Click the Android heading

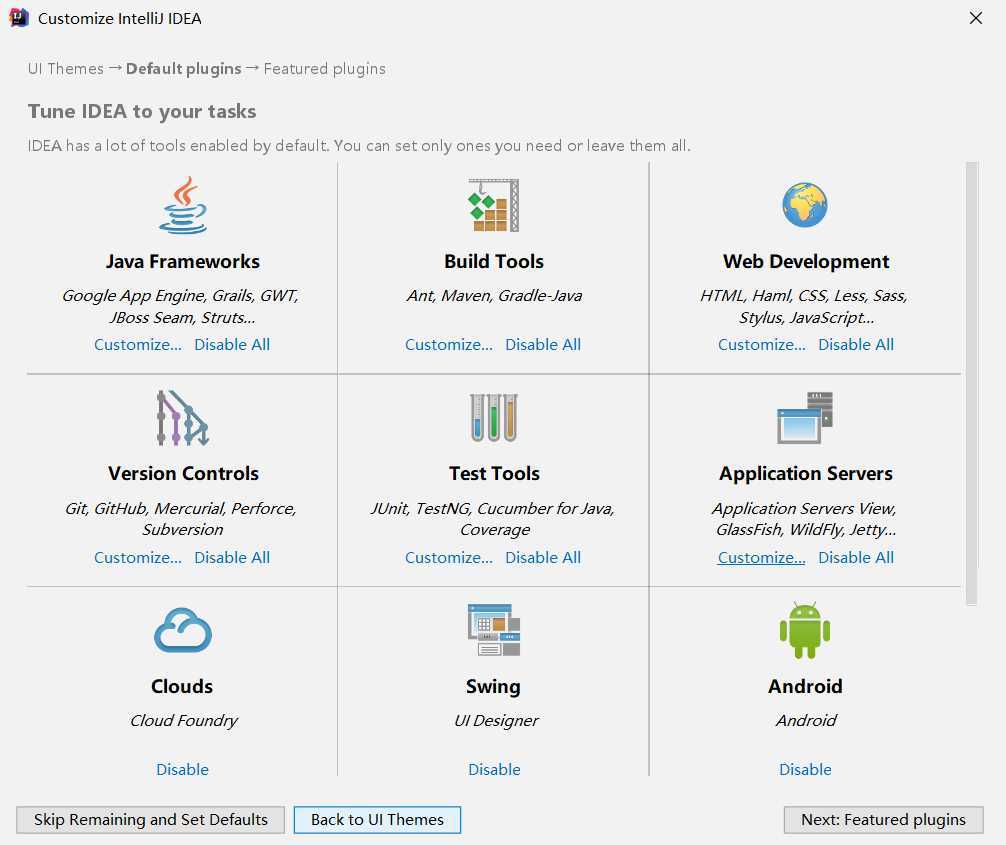(x=805, y=687)
